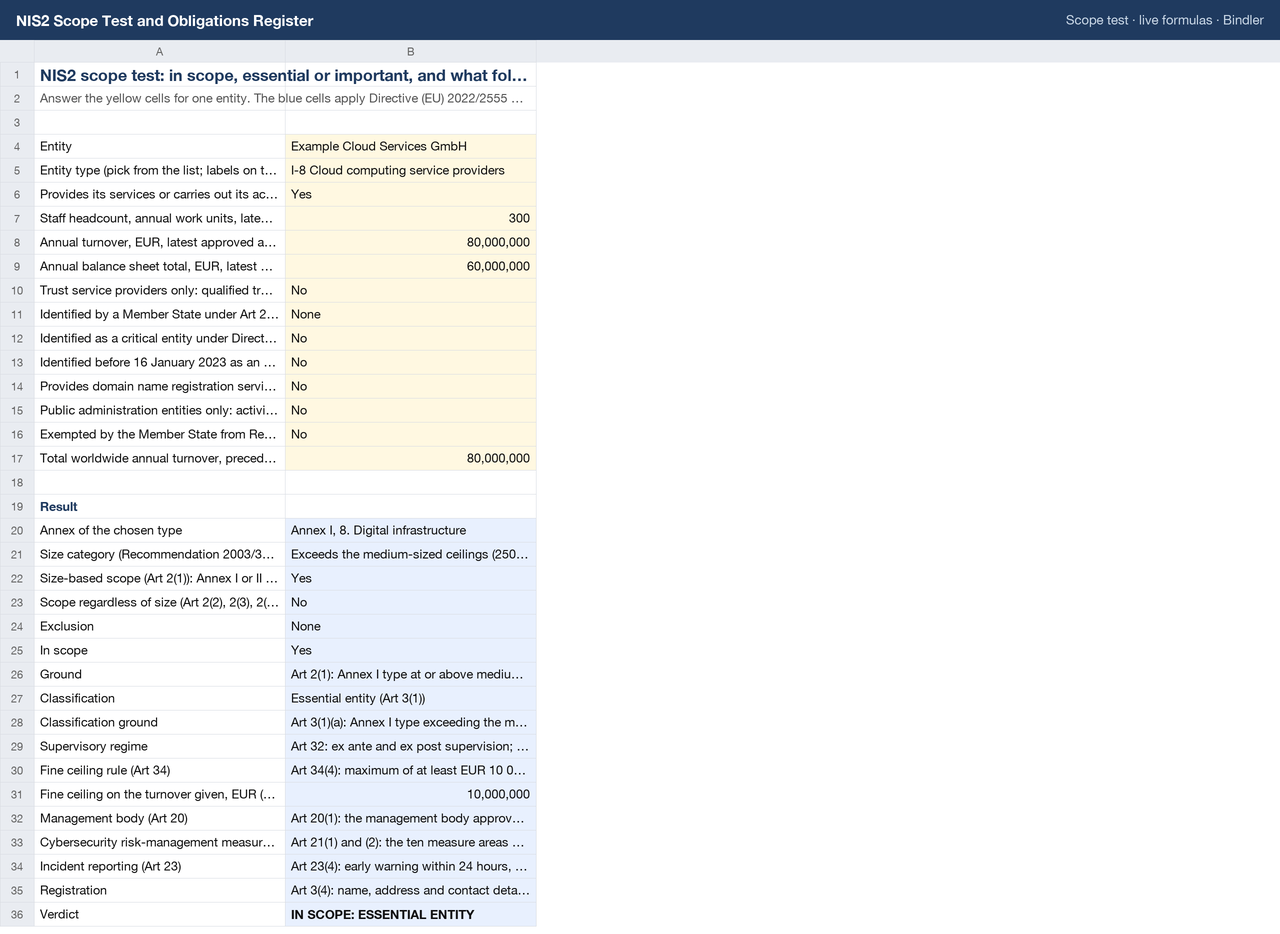This screenshot has height=934, width=1280.
Task: Click the 'Art 3(1)(a): Annex I type exceeding' cell
Action: click(x=411, y=722)
